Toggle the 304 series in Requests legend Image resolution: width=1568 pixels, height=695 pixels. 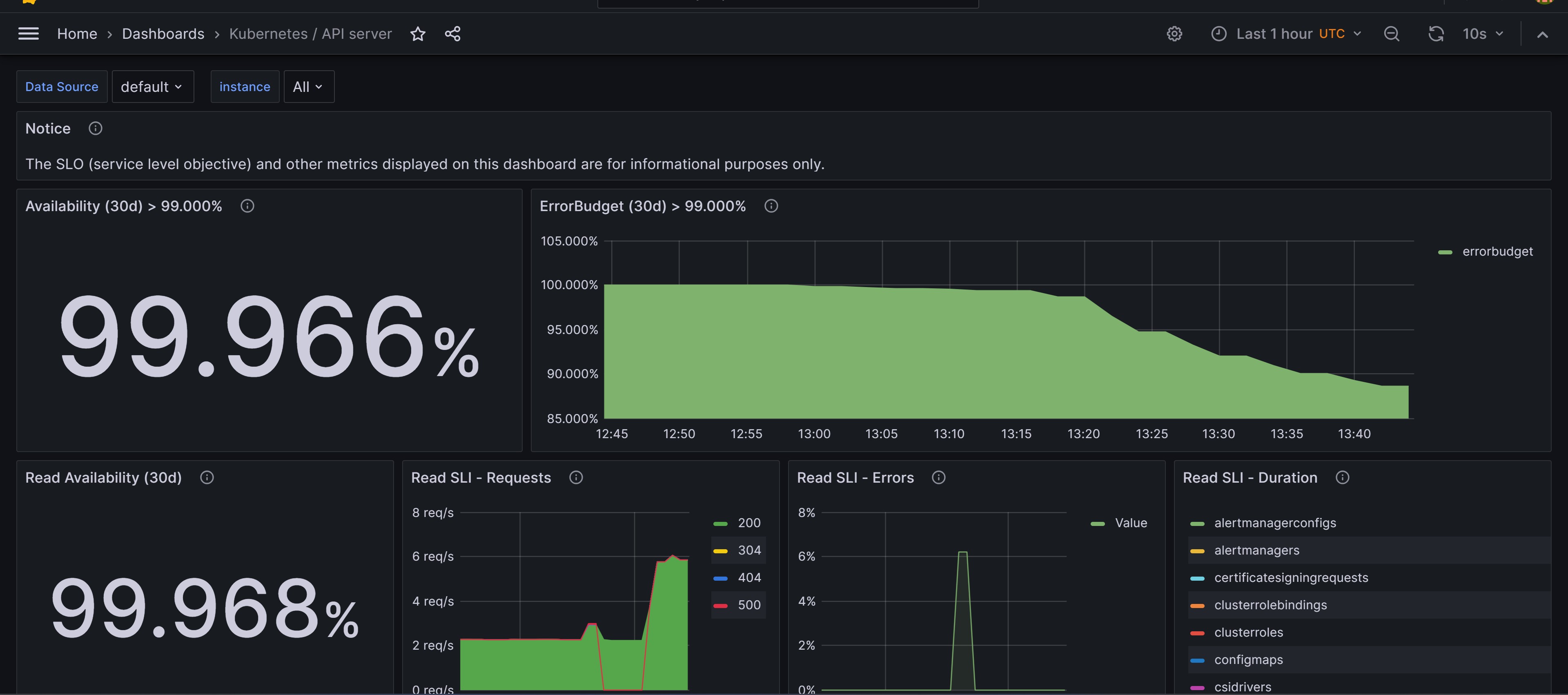(x=749, y=550)
